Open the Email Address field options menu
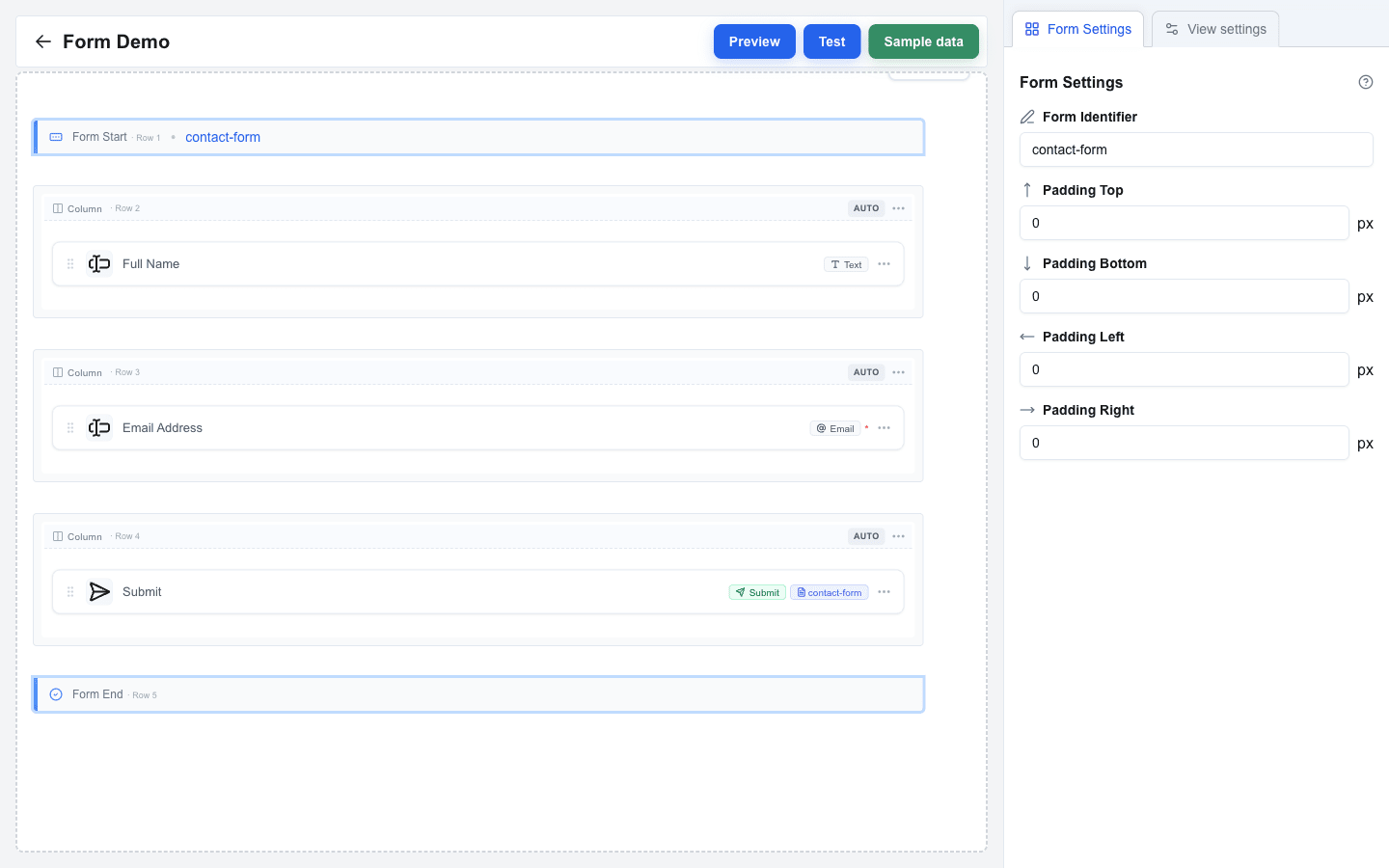This screenshot has width=1389, height=868. (884, 428)
